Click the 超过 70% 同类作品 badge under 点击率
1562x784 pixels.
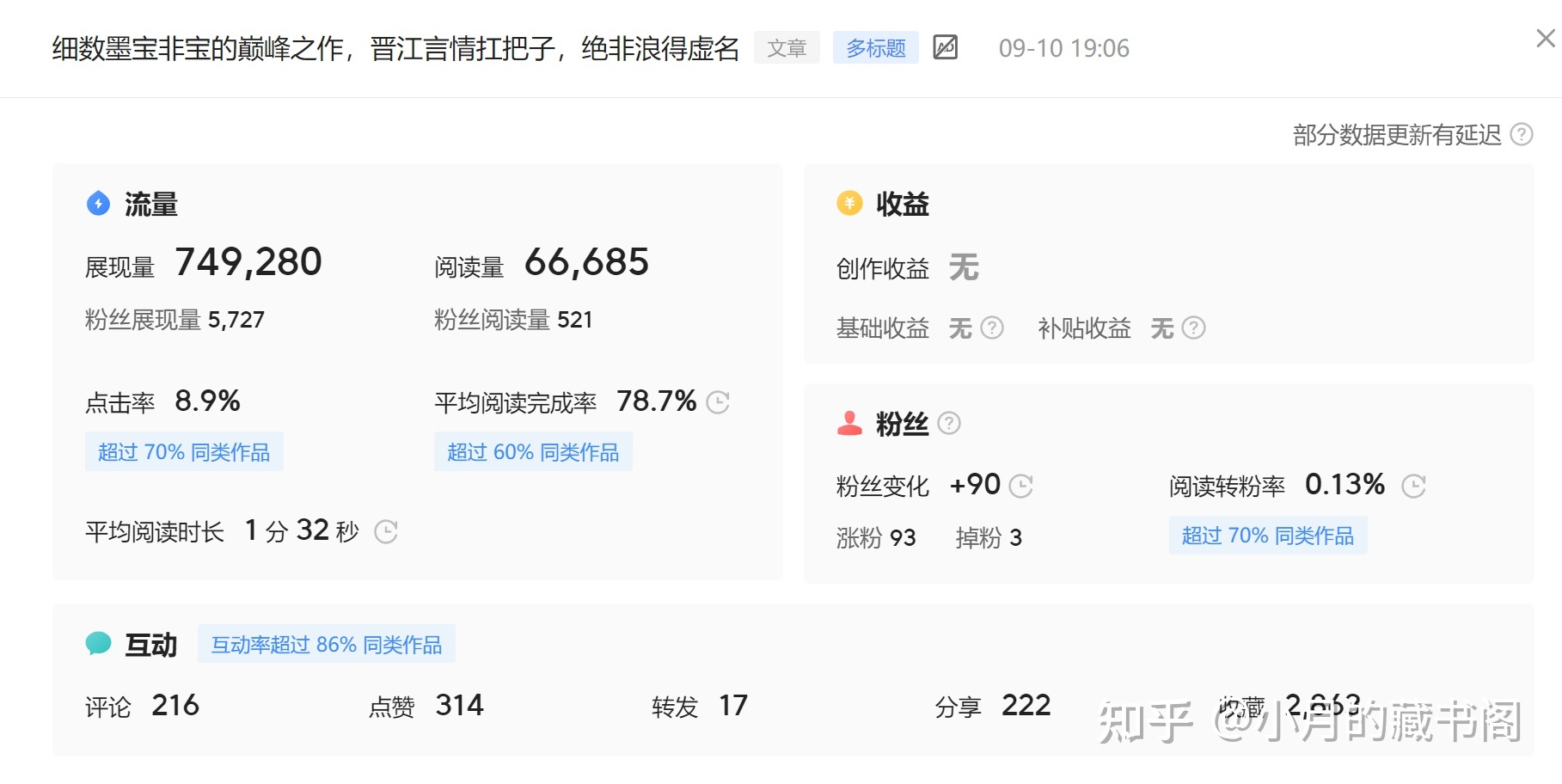pyautogui.click(x=184, y=452)
